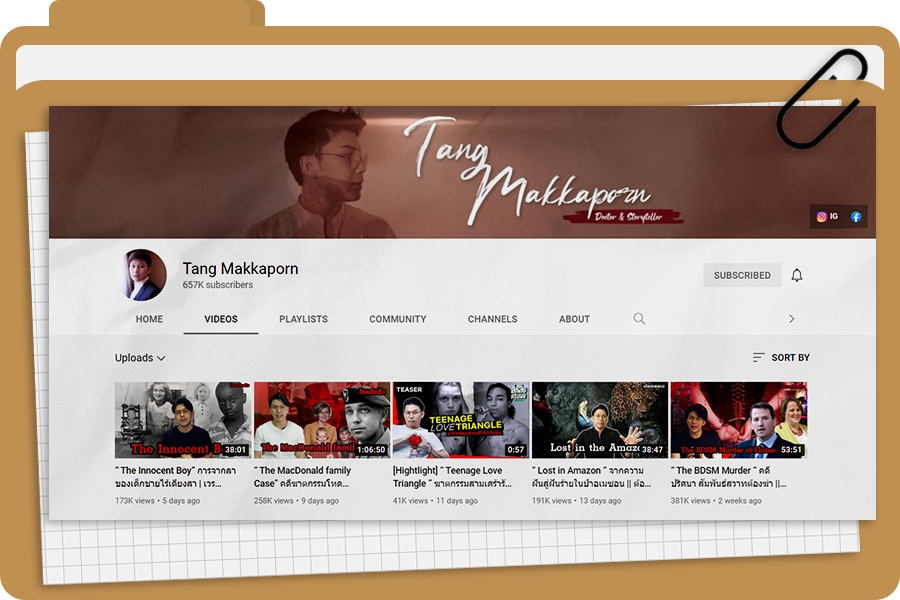The height and width of the screenshot is (600, 900).
Task: Click the notification bell icon
Action: tap(797, 275)
